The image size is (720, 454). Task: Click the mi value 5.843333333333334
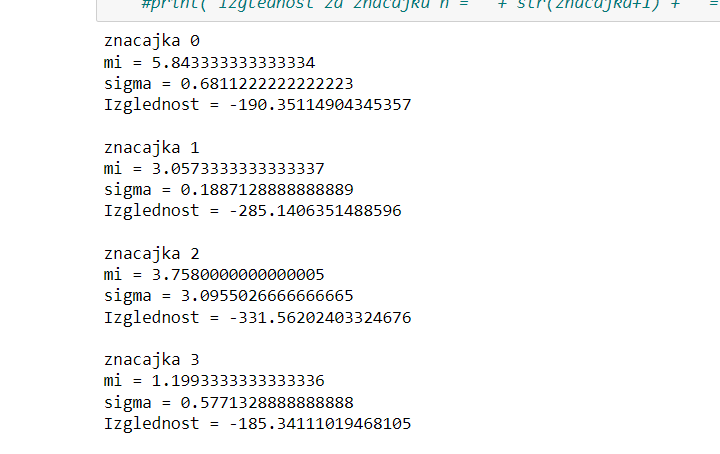click(233, 62)
